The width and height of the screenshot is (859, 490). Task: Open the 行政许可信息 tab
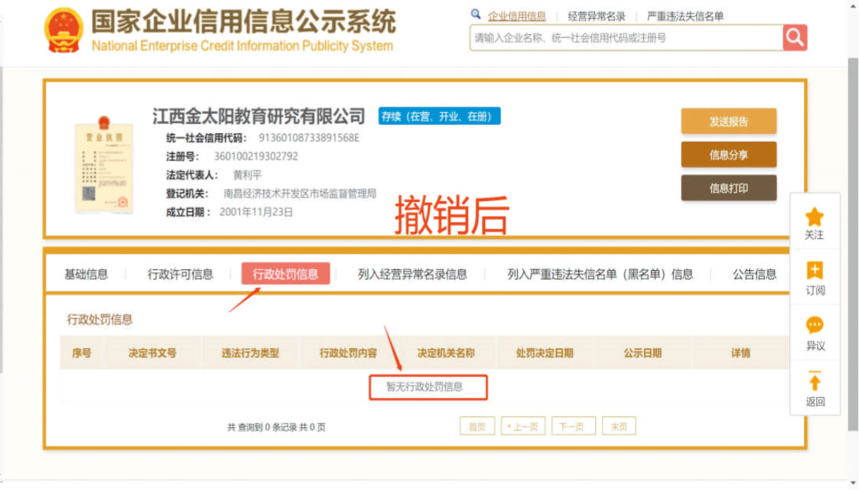180,274
